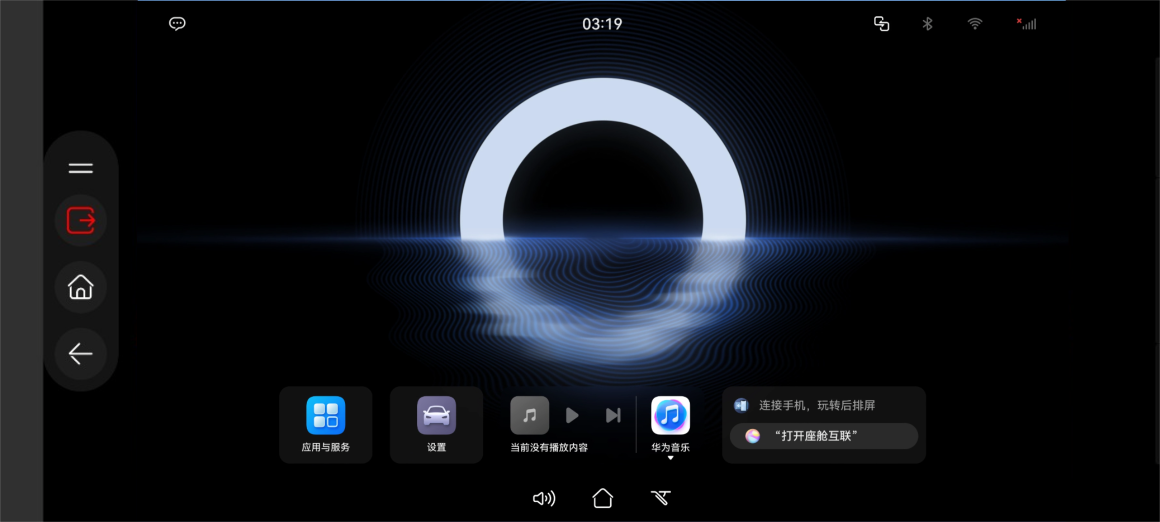Viewport: 1160px width, 522px height.
Task: Toggle Bluetooth from the status bar icon
Action: (x=927, y=24)
